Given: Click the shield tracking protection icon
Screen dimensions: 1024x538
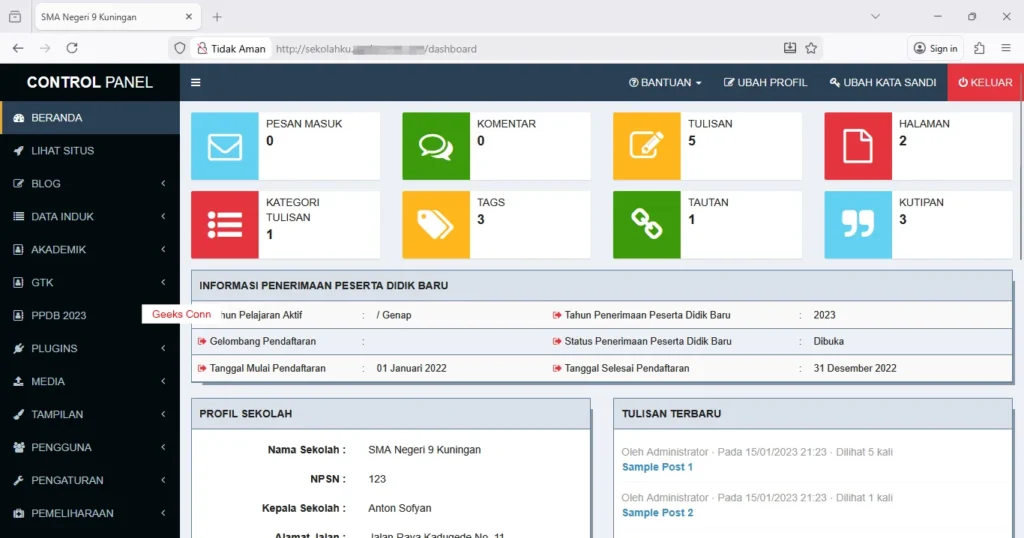Looking at the screenshot, I should click(180, 48).
